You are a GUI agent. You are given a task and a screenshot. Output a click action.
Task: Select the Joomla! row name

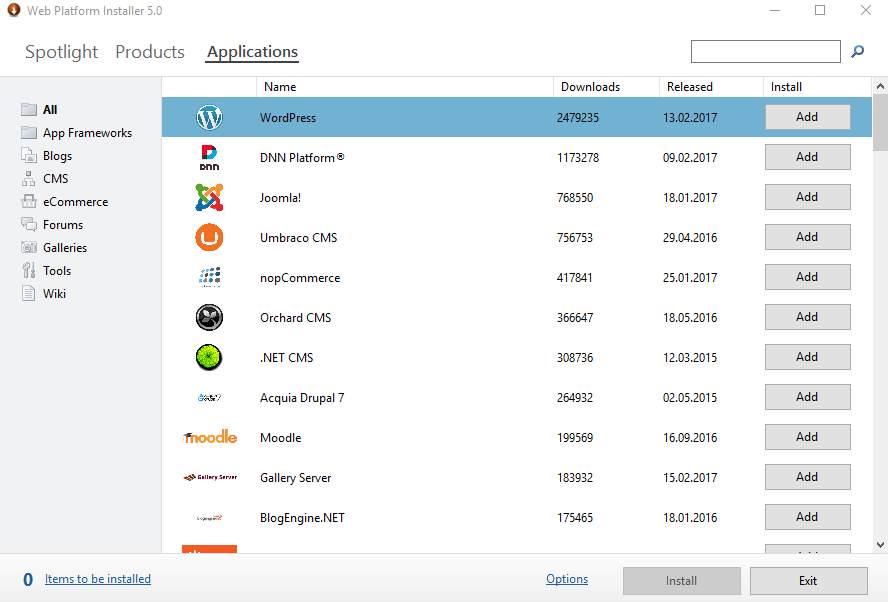[x=280, y=198]
